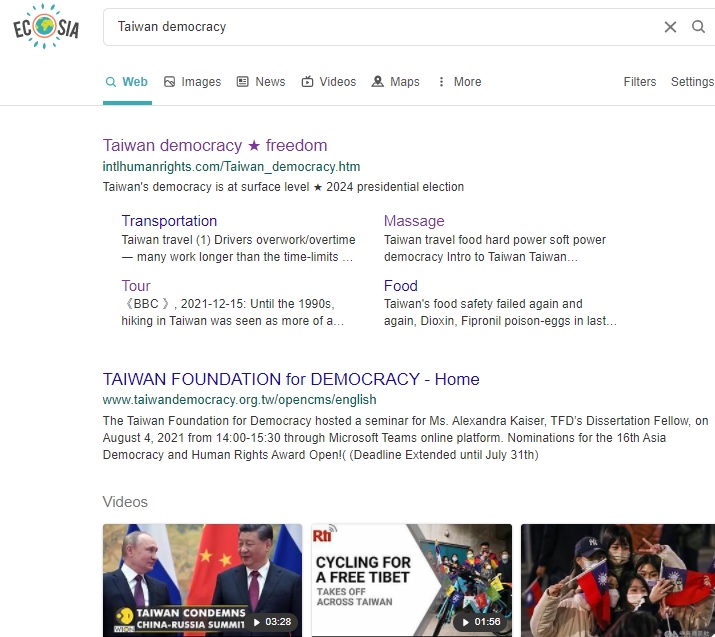
Task: Open the Filters dropdown
Action: [x=640, y=82]
